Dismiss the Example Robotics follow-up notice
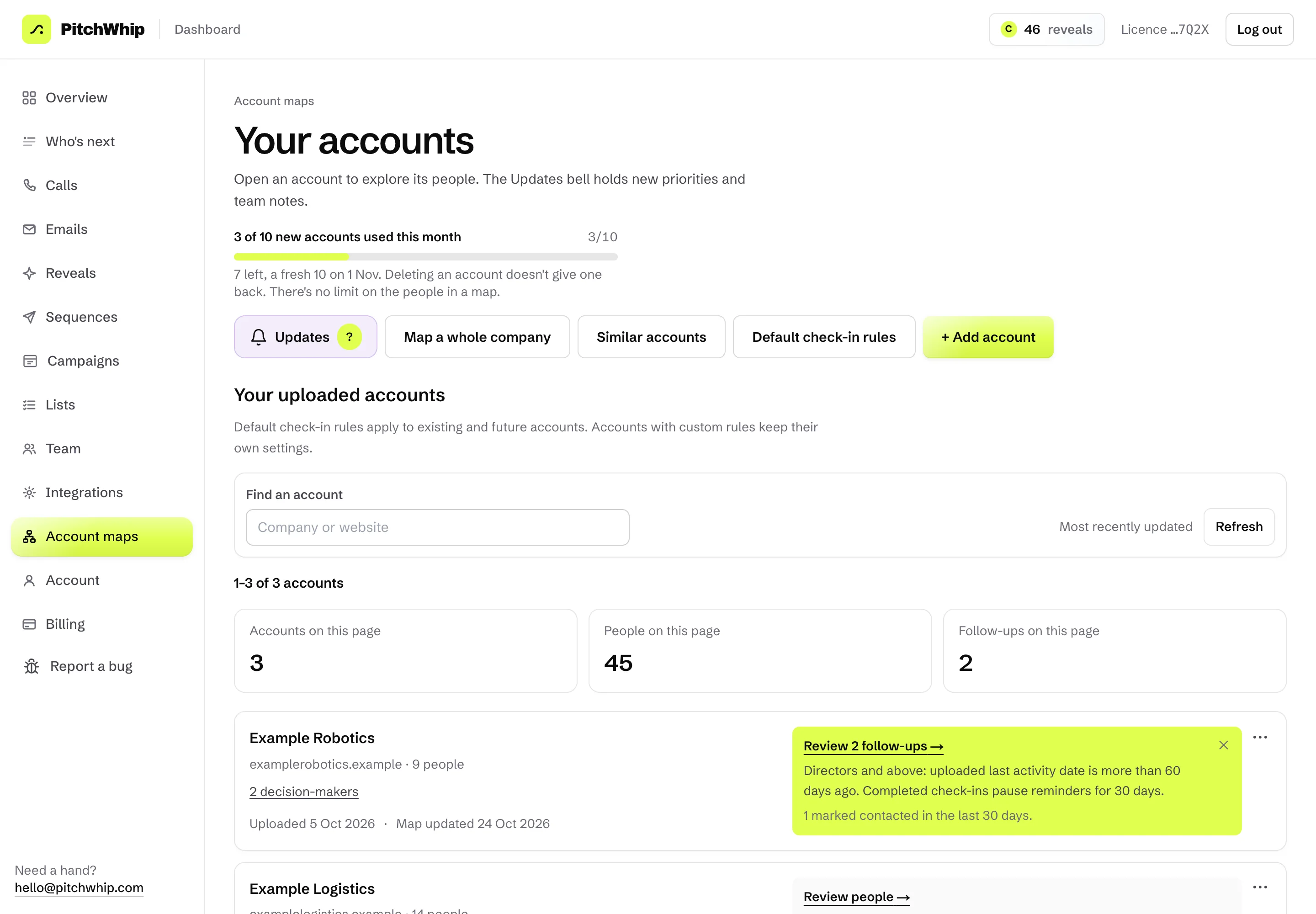1316x914 pixels. (1223, 745)
